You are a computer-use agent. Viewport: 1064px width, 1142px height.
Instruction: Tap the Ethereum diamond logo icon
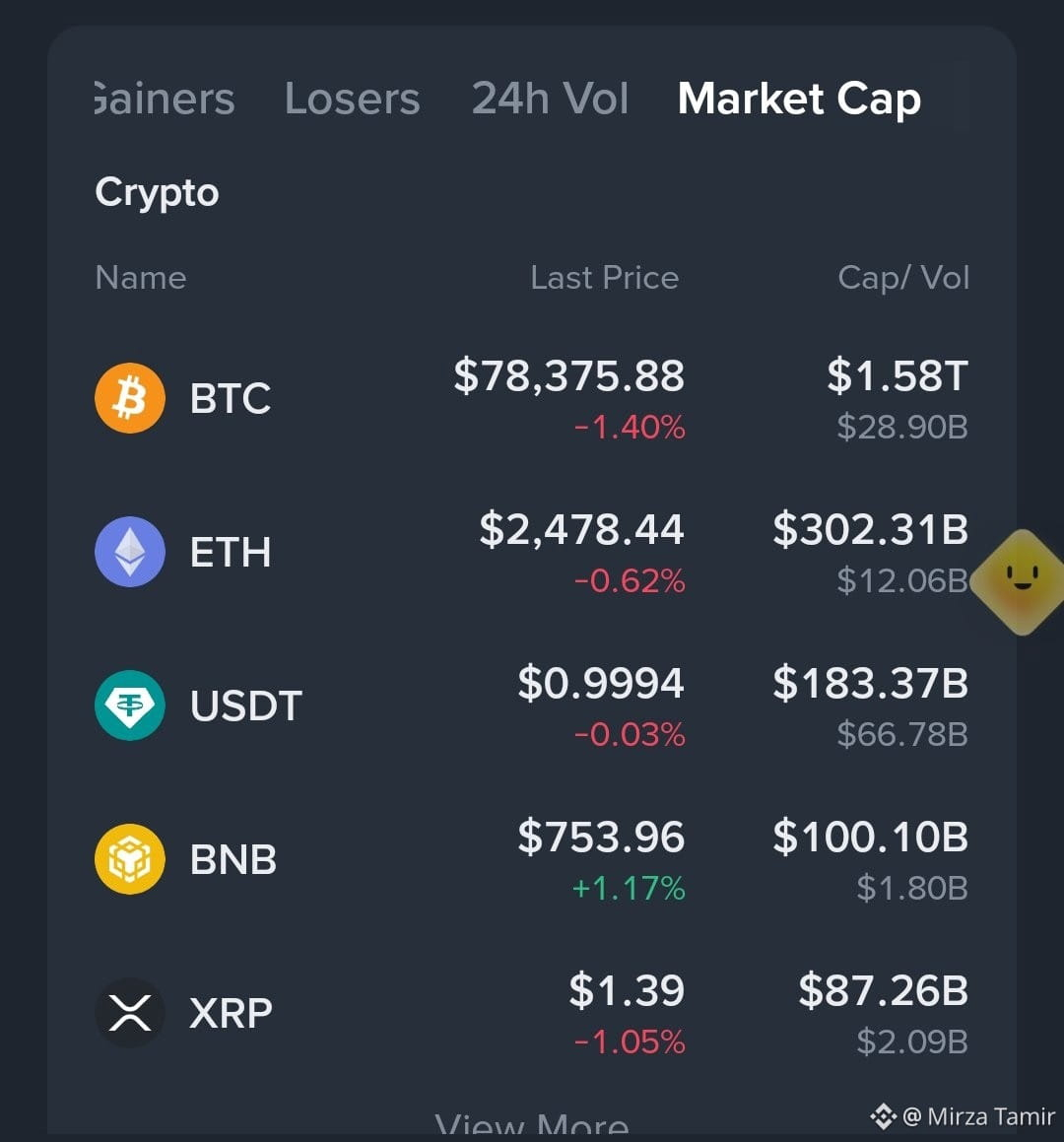(x=130, y=552)
